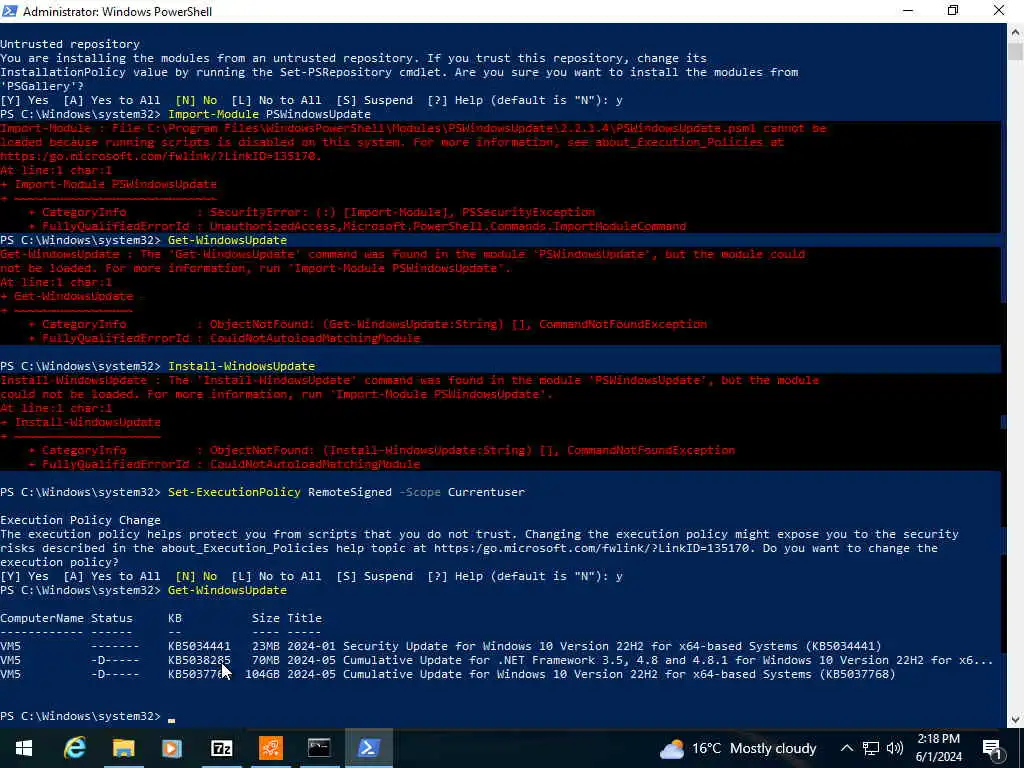
Task: Open the notification center icon
Action: pos(992,749)
